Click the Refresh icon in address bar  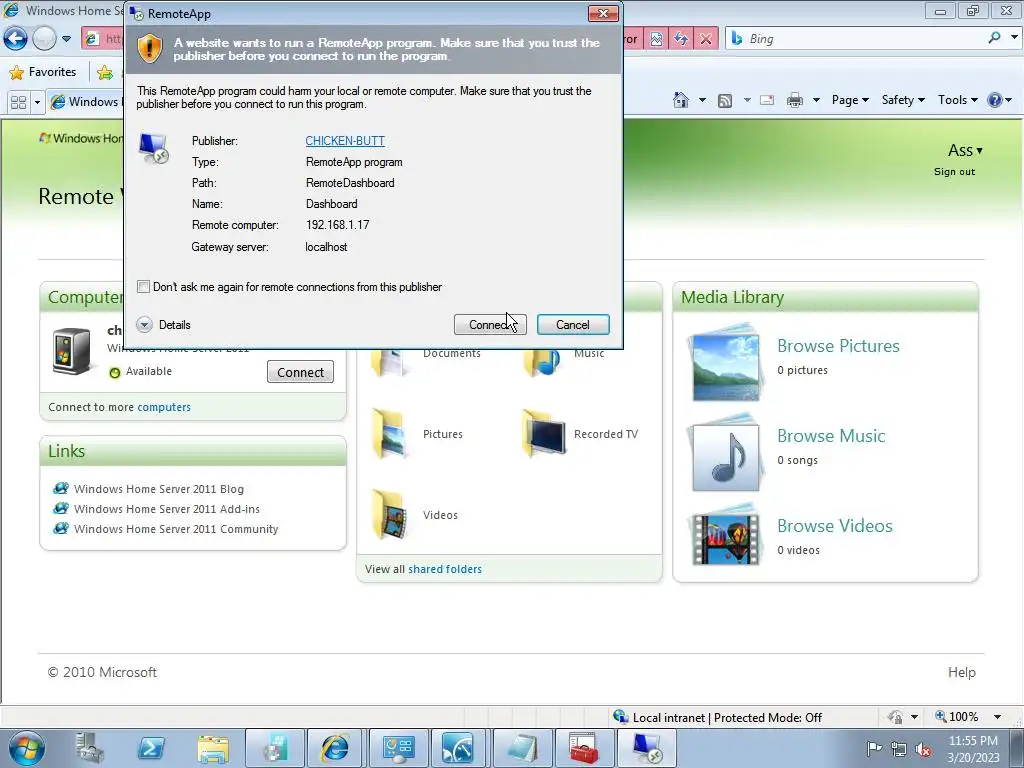681,39
